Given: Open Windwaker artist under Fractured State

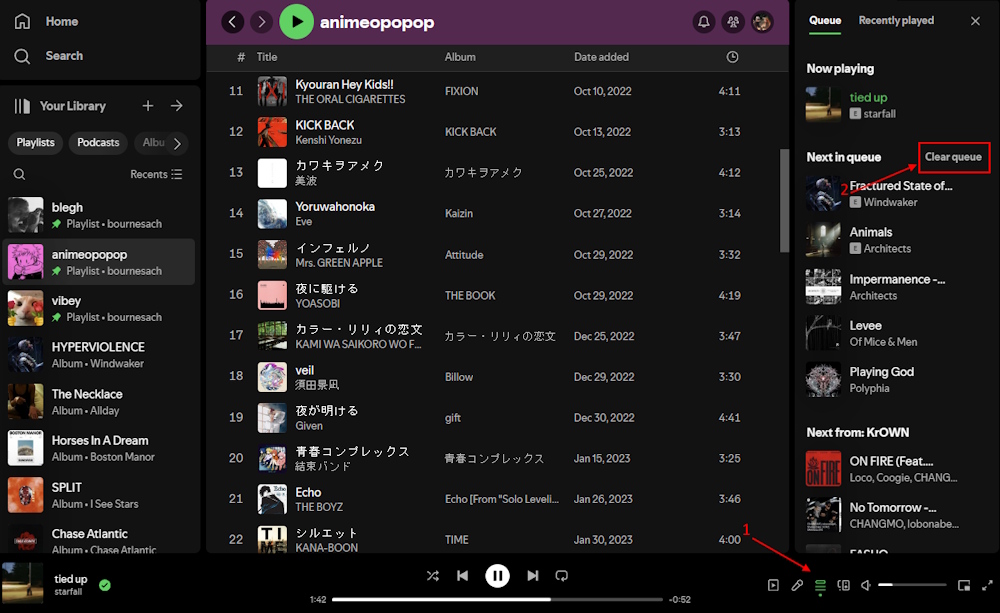Looking at the screenshot, I should pyautogui.click(x=890, y=202).
